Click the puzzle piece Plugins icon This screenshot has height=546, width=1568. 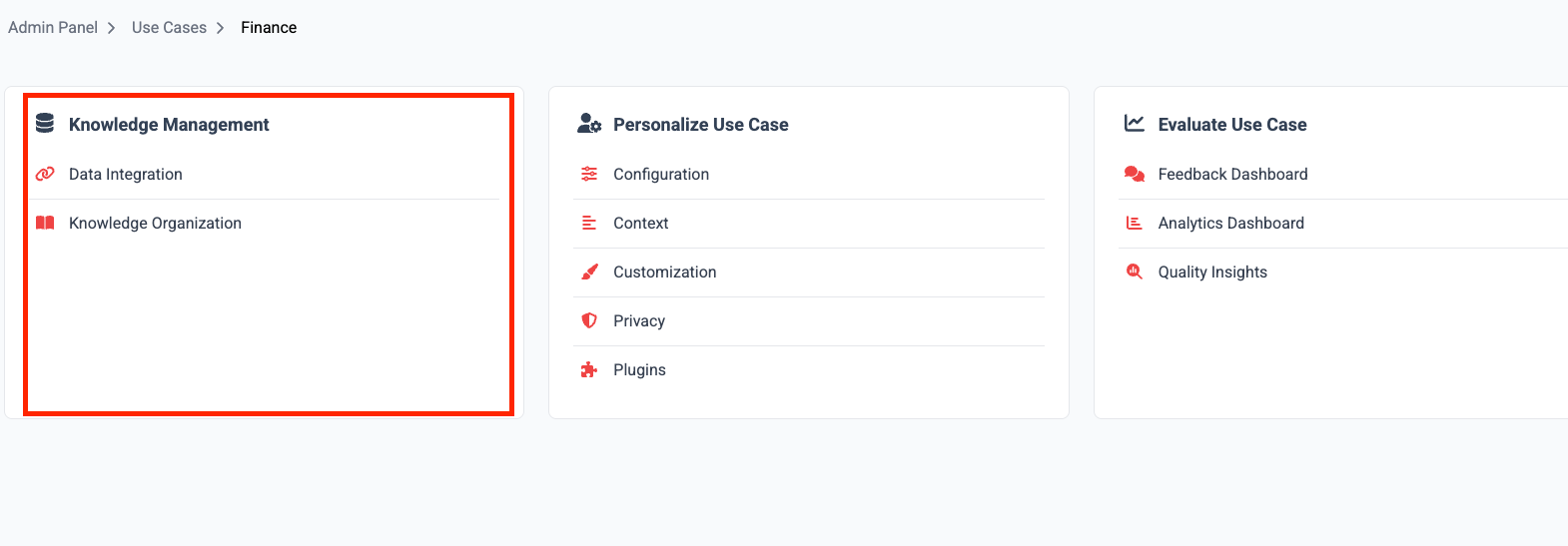[589, 369]
